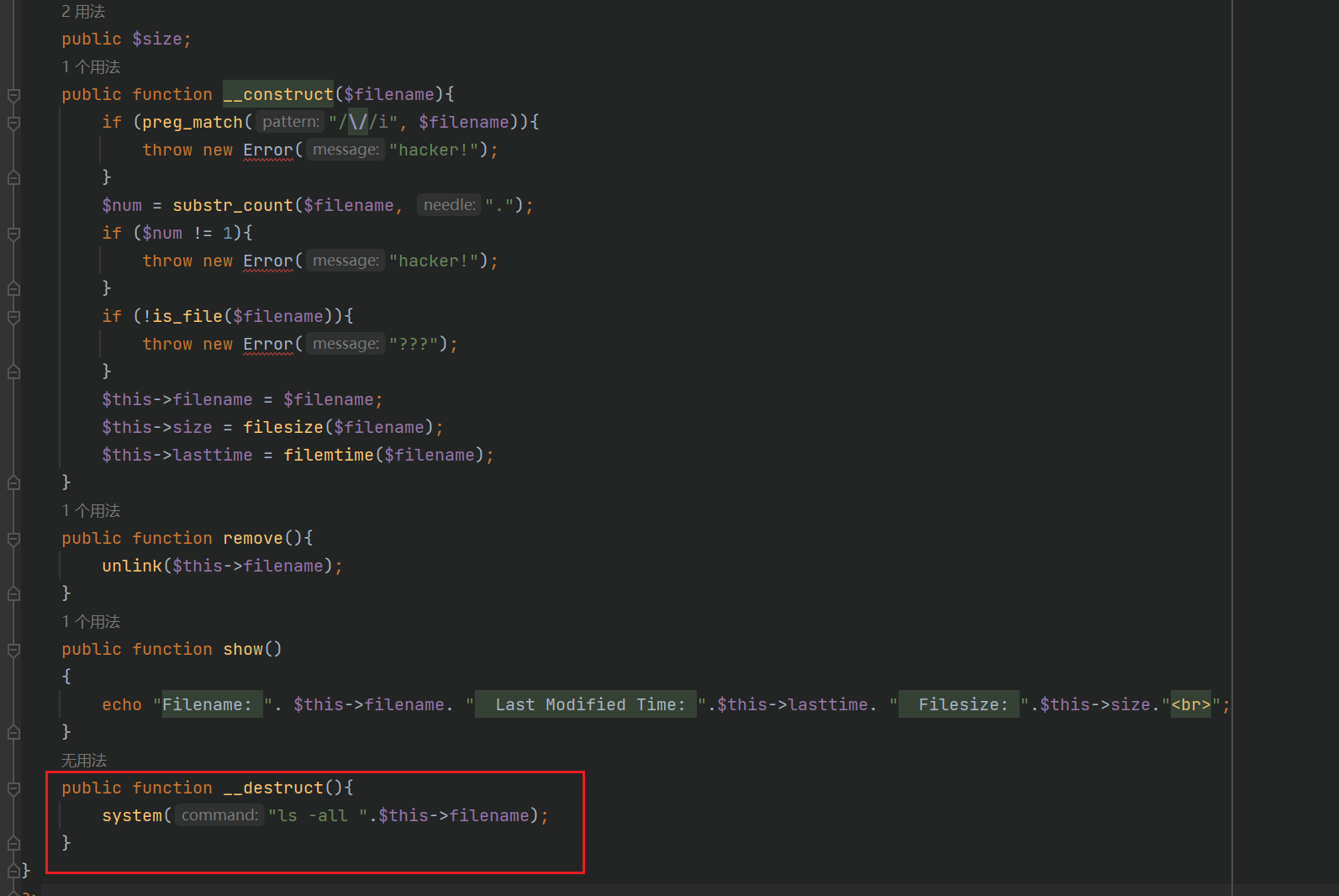Collapse the remove() function fold marker
Screen dimensions: 1339x896
13,539
